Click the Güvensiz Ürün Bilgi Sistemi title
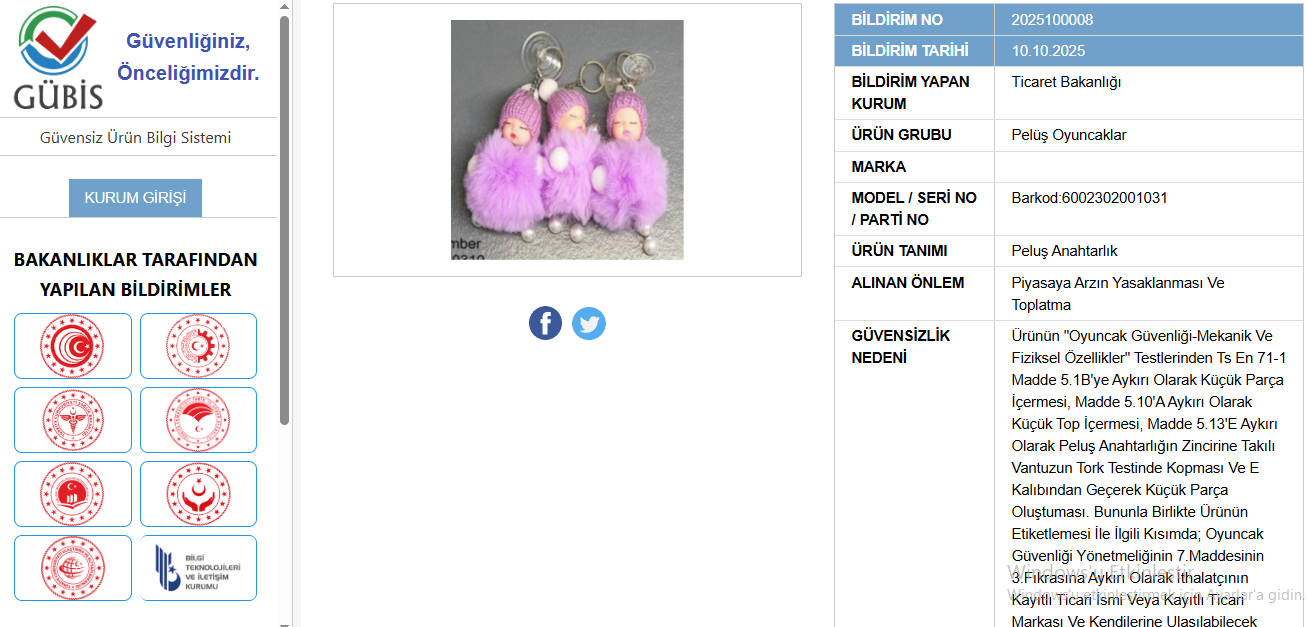1307x627 pixels. click(135, 138)
